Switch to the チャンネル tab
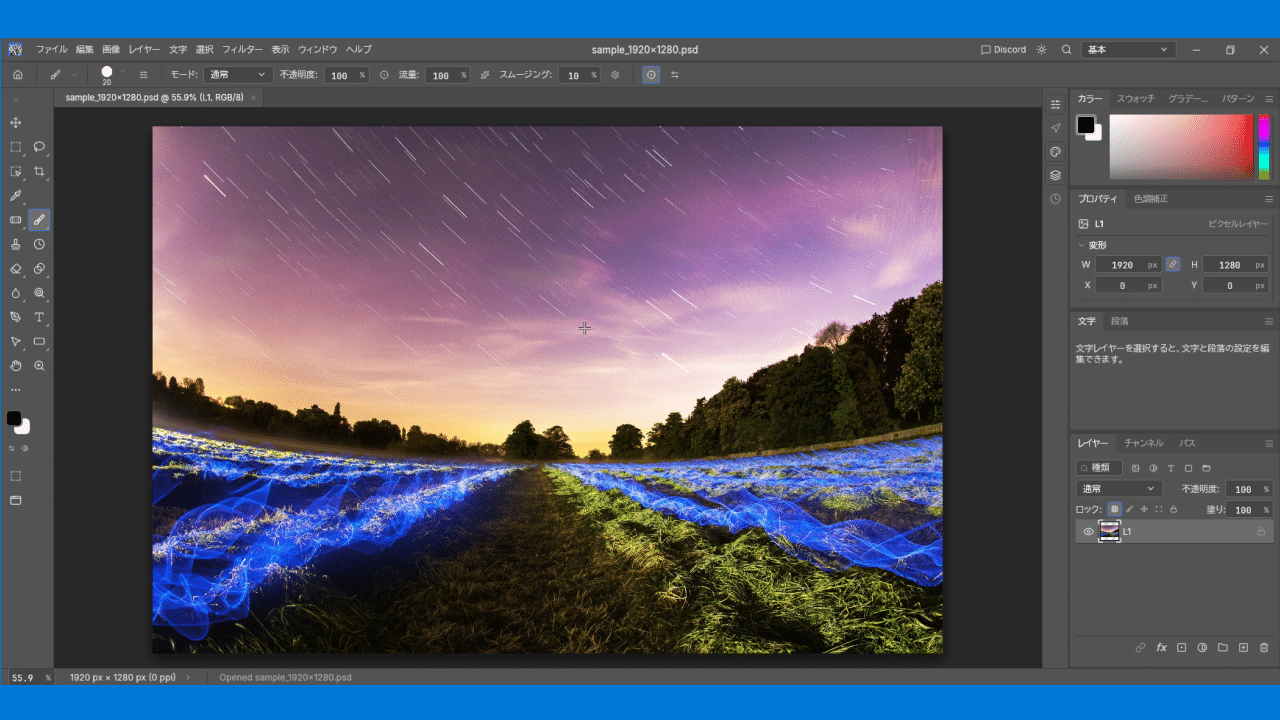Image resolution: width=1280 pixels, height=720 pixels. [1143, 443]
